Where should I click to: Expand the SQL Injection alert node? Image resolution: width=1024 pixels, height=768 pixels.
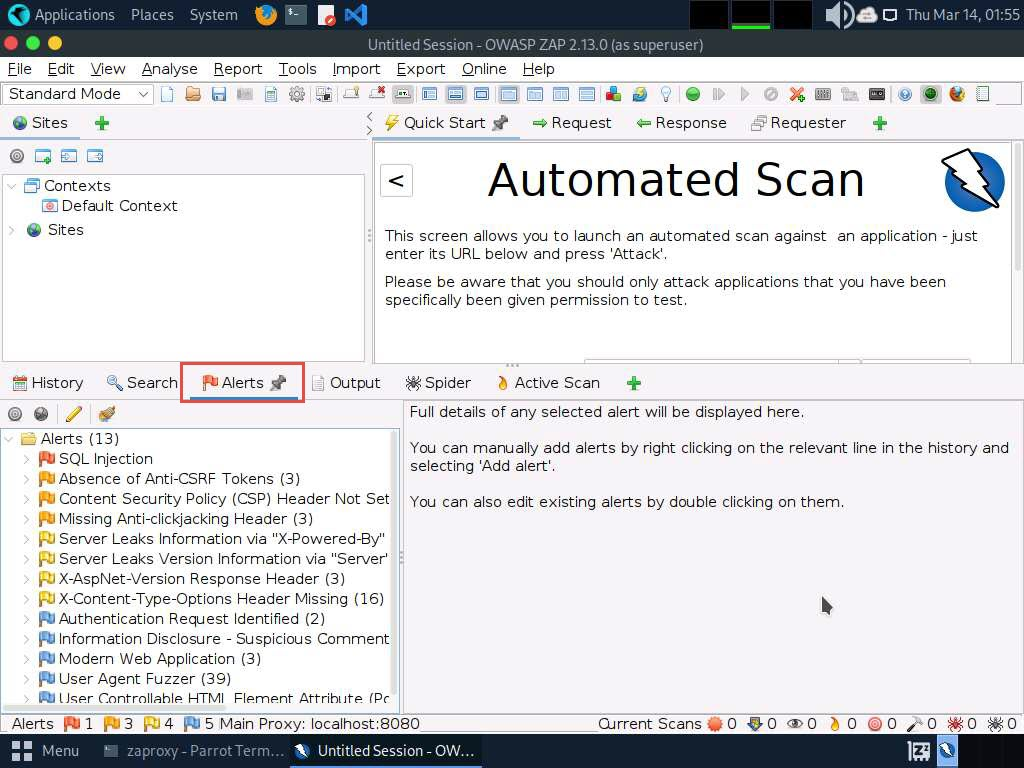click(27, 459)
